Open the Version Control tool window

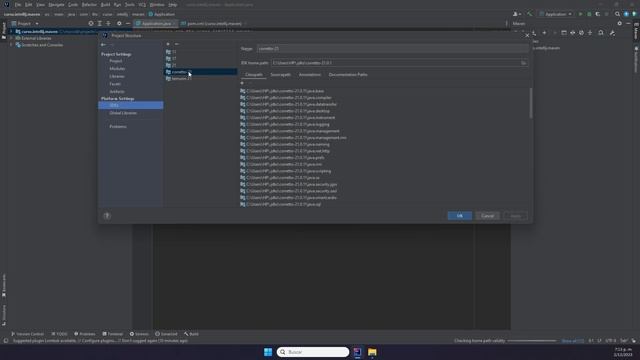(27, 334)
